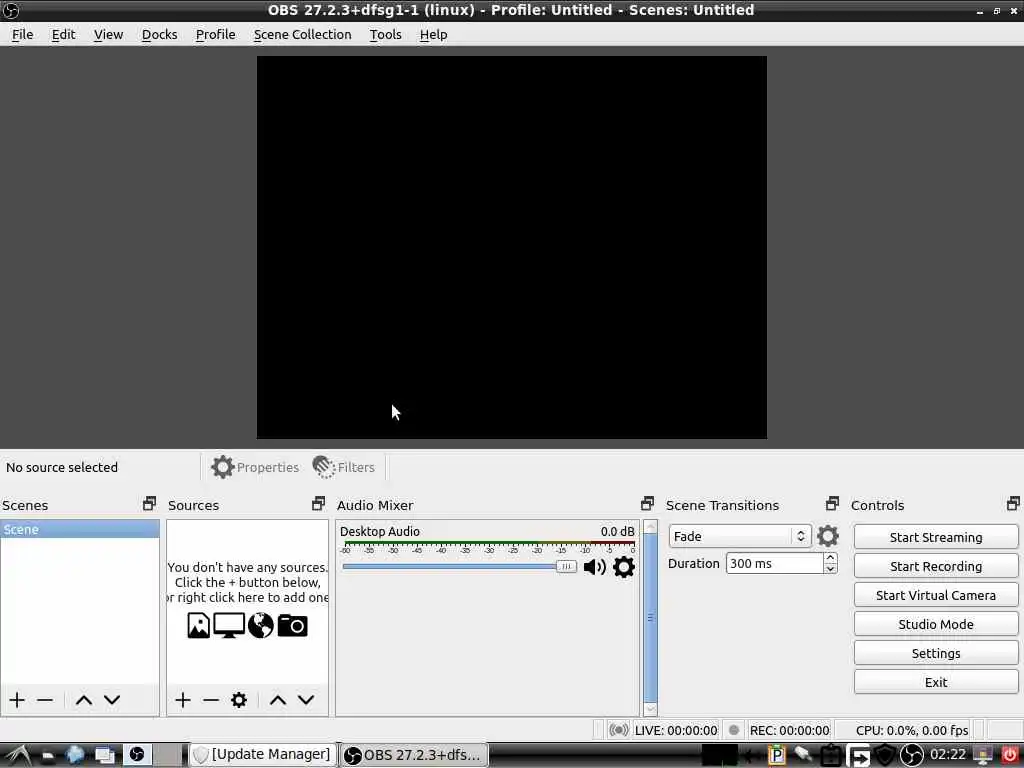
Task: Click the Audio Mixer vertical scrollbar
Action: click(650, 618)
